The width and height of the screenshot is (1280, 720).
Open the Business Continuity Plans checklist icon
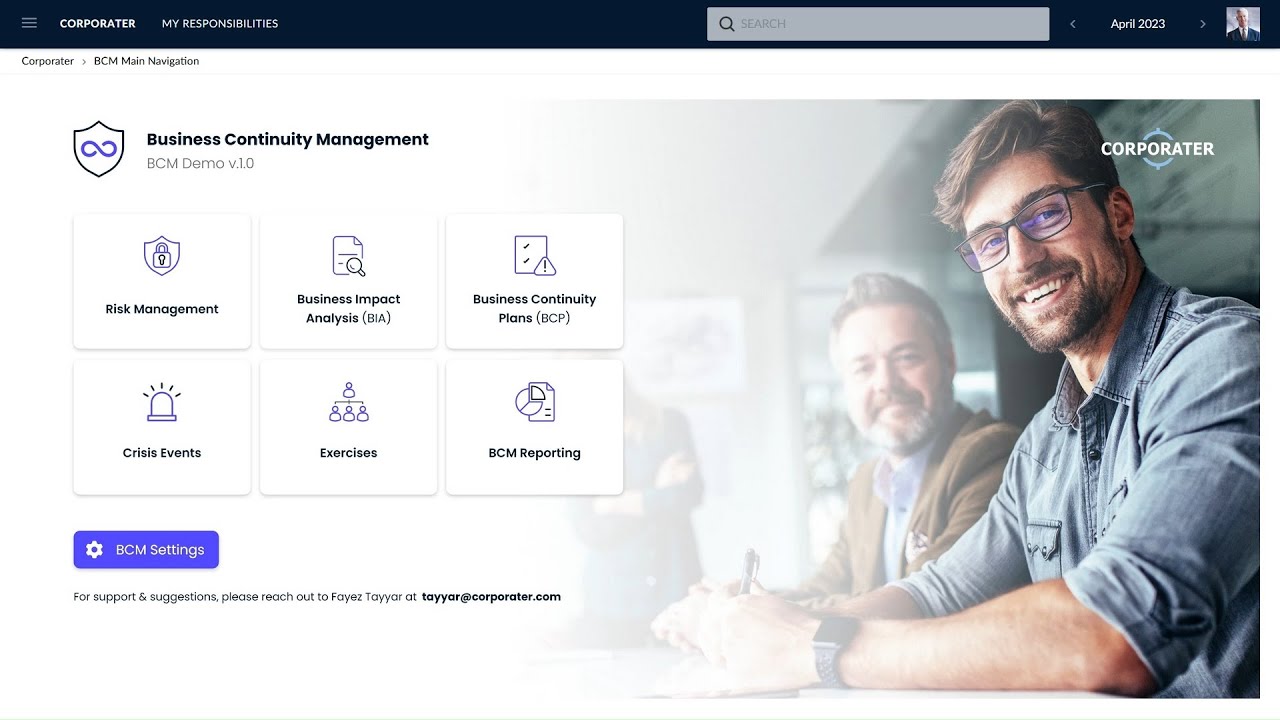pos(534,255)
